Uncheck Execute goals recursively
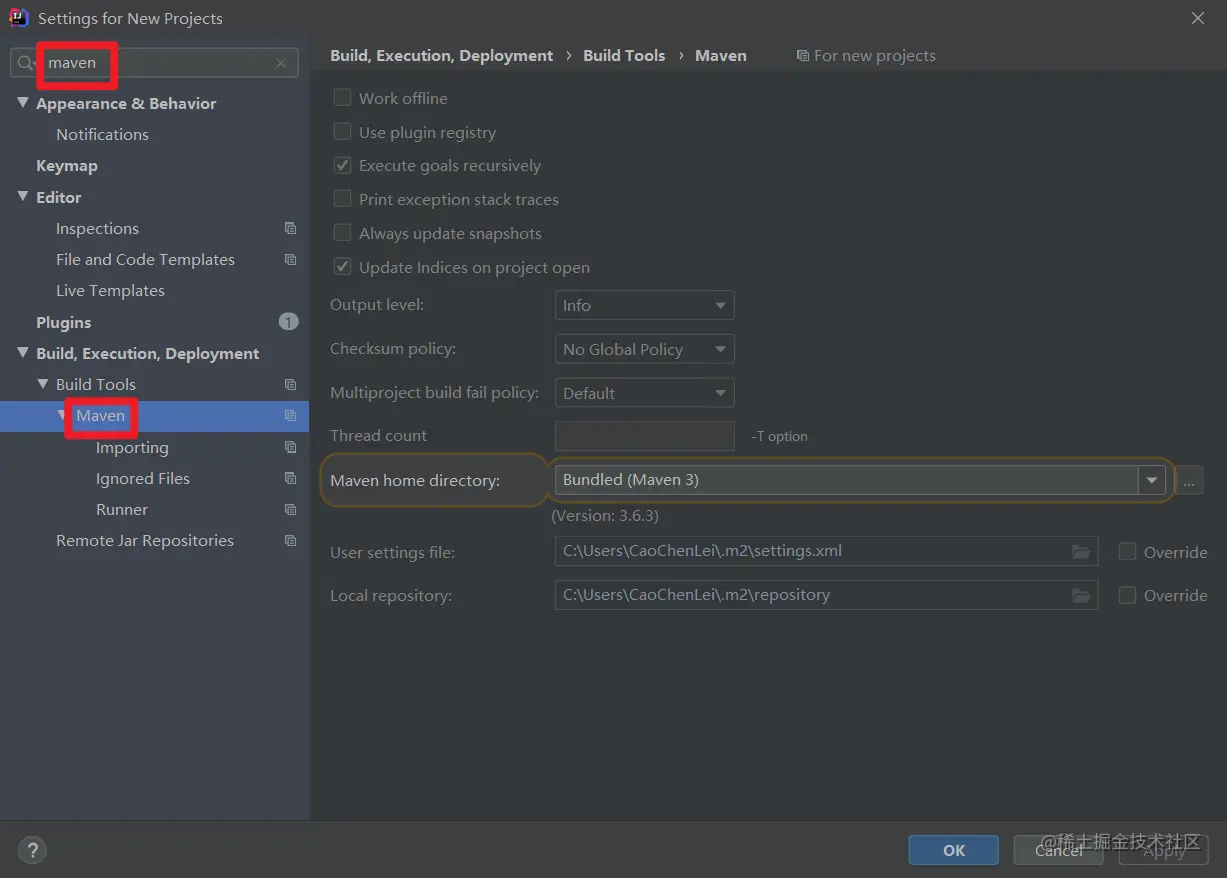Viewport: 1227px width, 878px height. pos(342,165)
